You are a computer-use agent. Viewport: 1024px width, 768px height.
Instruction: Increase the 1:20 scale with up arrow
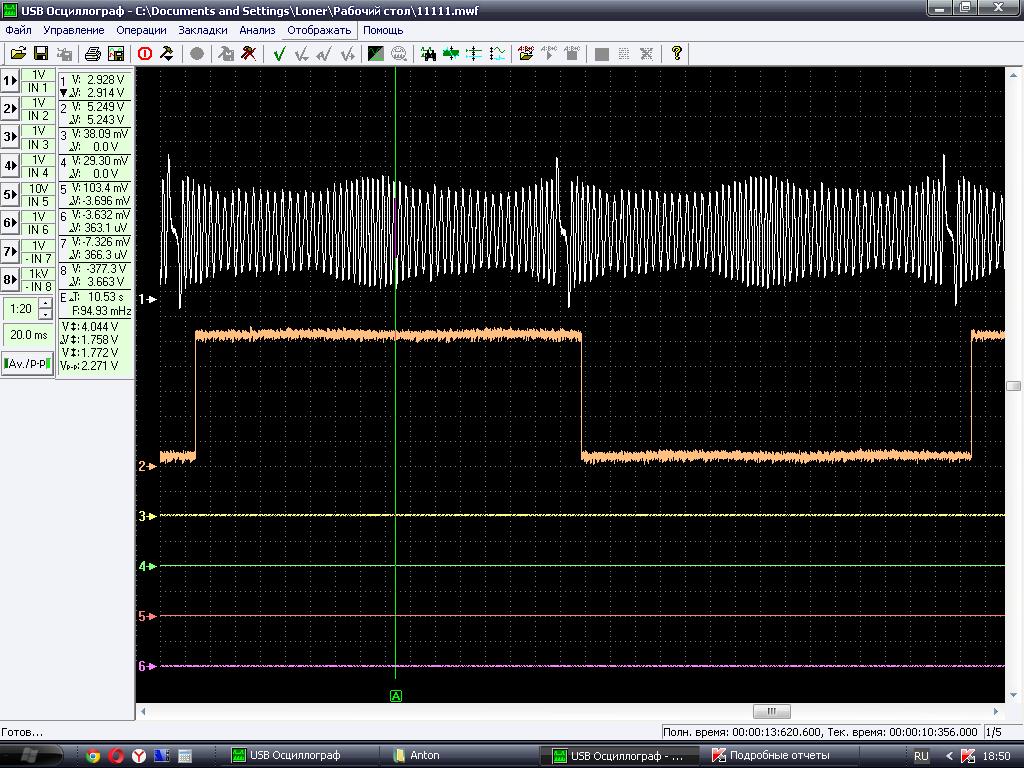point(45,303)
